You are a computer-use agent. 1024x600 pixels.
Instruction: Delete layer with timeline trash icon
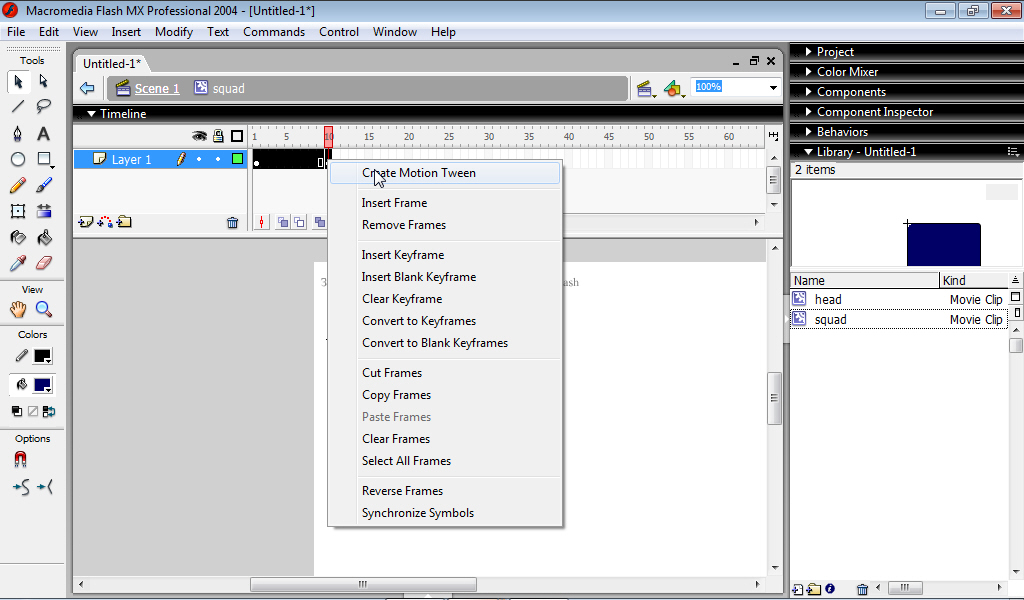pyautogui.click(x=232, y=223)
